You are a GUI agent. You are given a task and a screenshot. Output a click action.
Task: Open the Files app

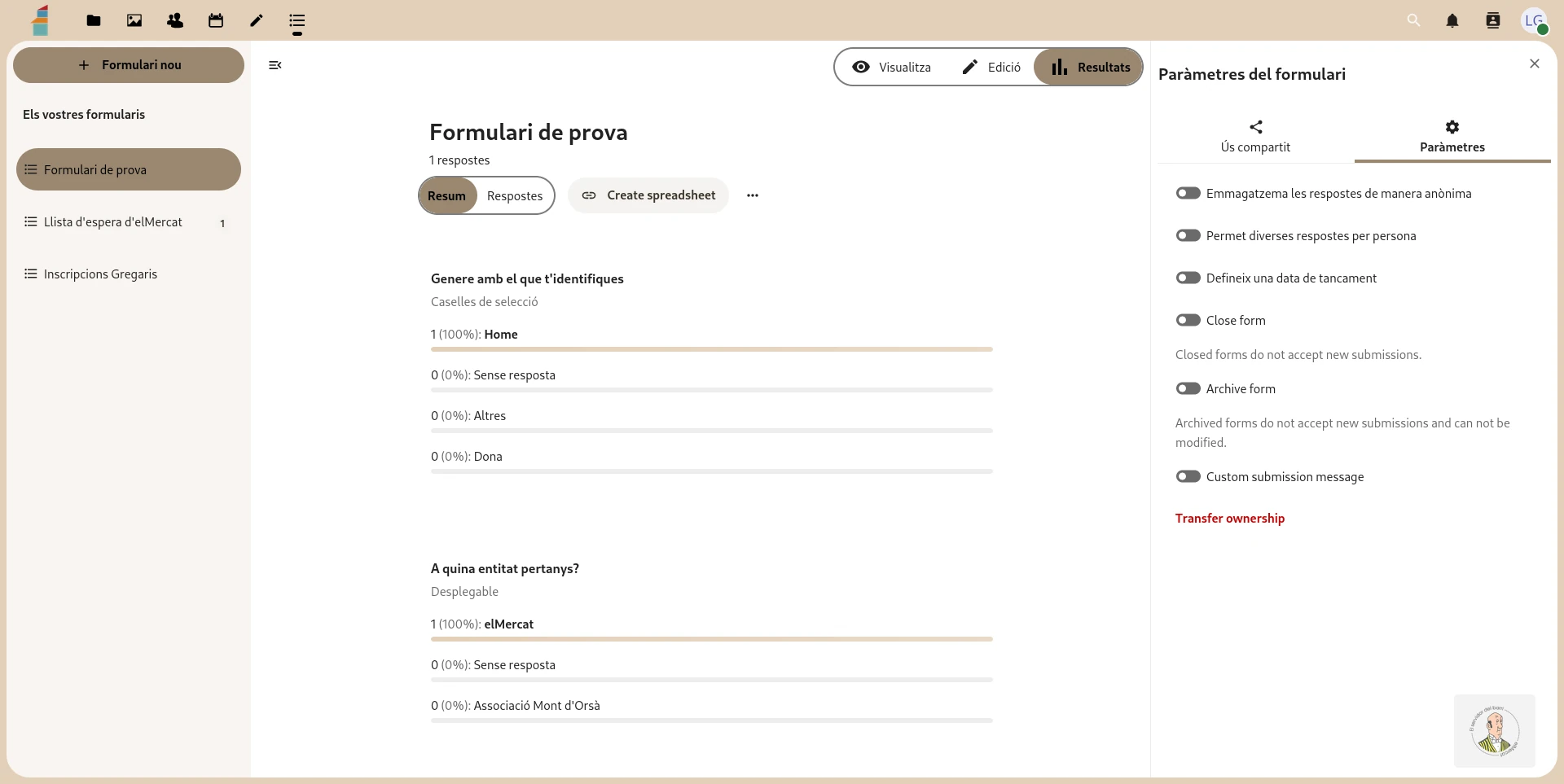click(93, 20)
